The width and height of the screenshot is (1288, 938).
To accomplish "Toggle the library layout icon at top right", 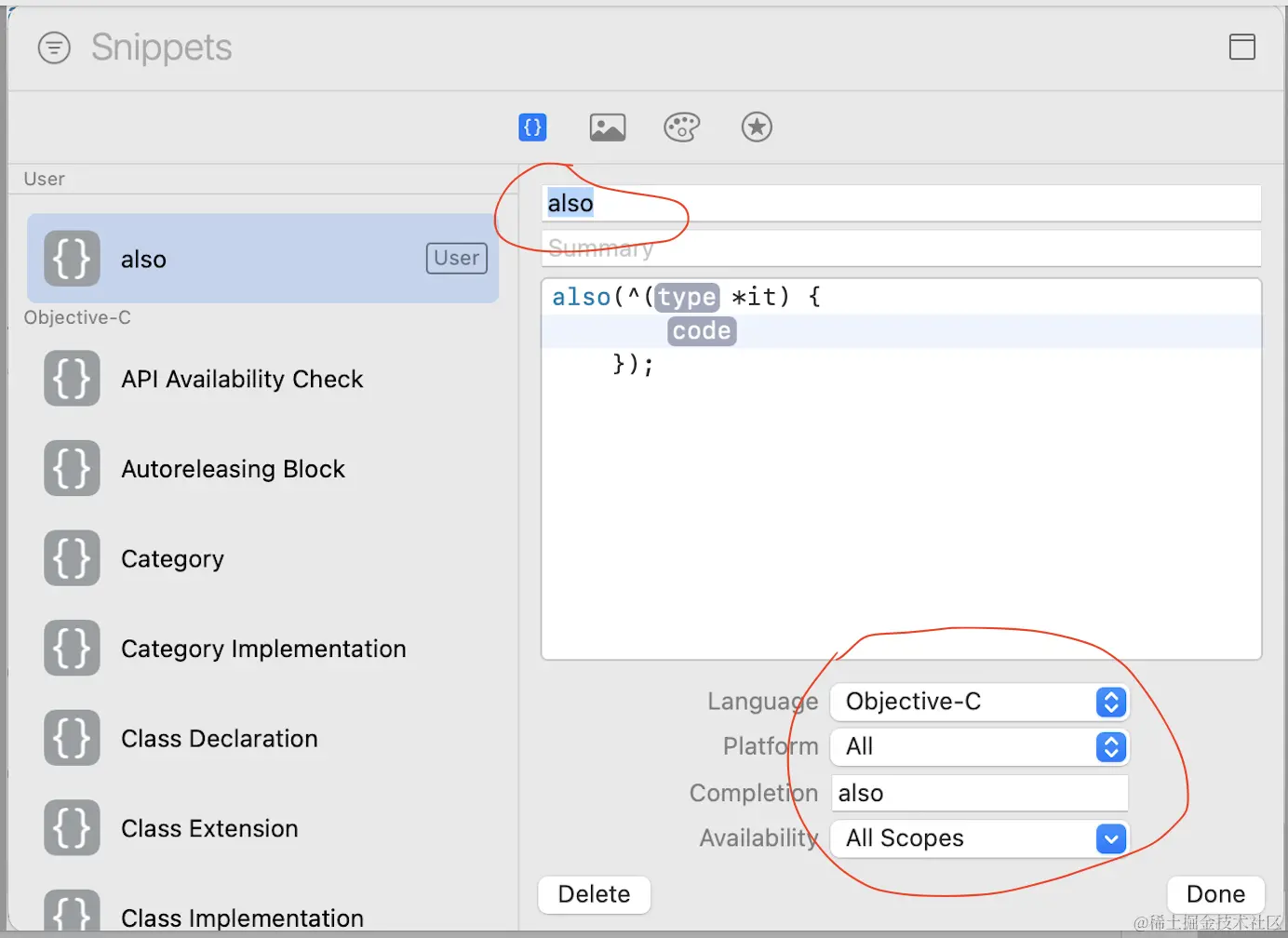I will 1242,47.
